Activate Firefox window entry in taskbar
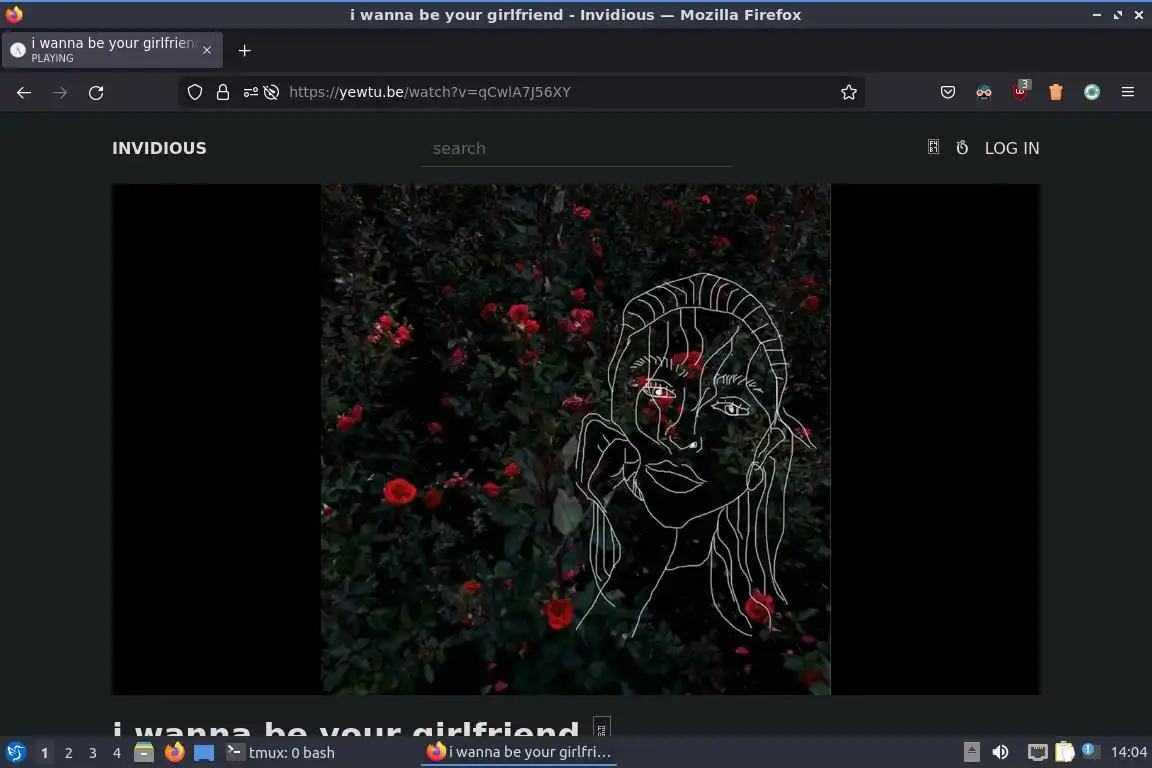1152x768 pixels. click(519, 752)
